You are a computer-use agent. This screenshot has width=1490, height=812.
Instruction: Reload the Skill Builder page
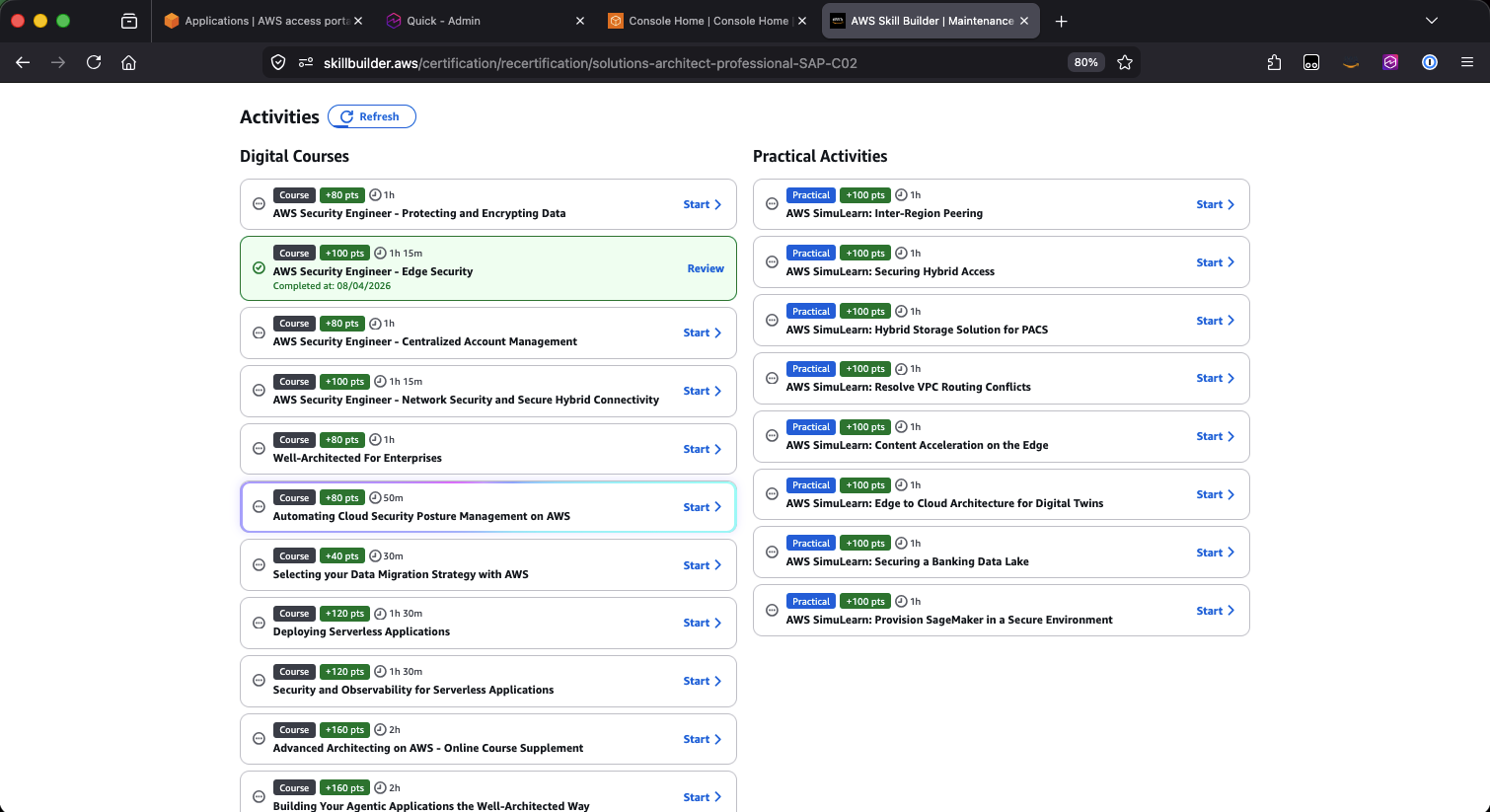pyautogui.click(x=94, y=62)
